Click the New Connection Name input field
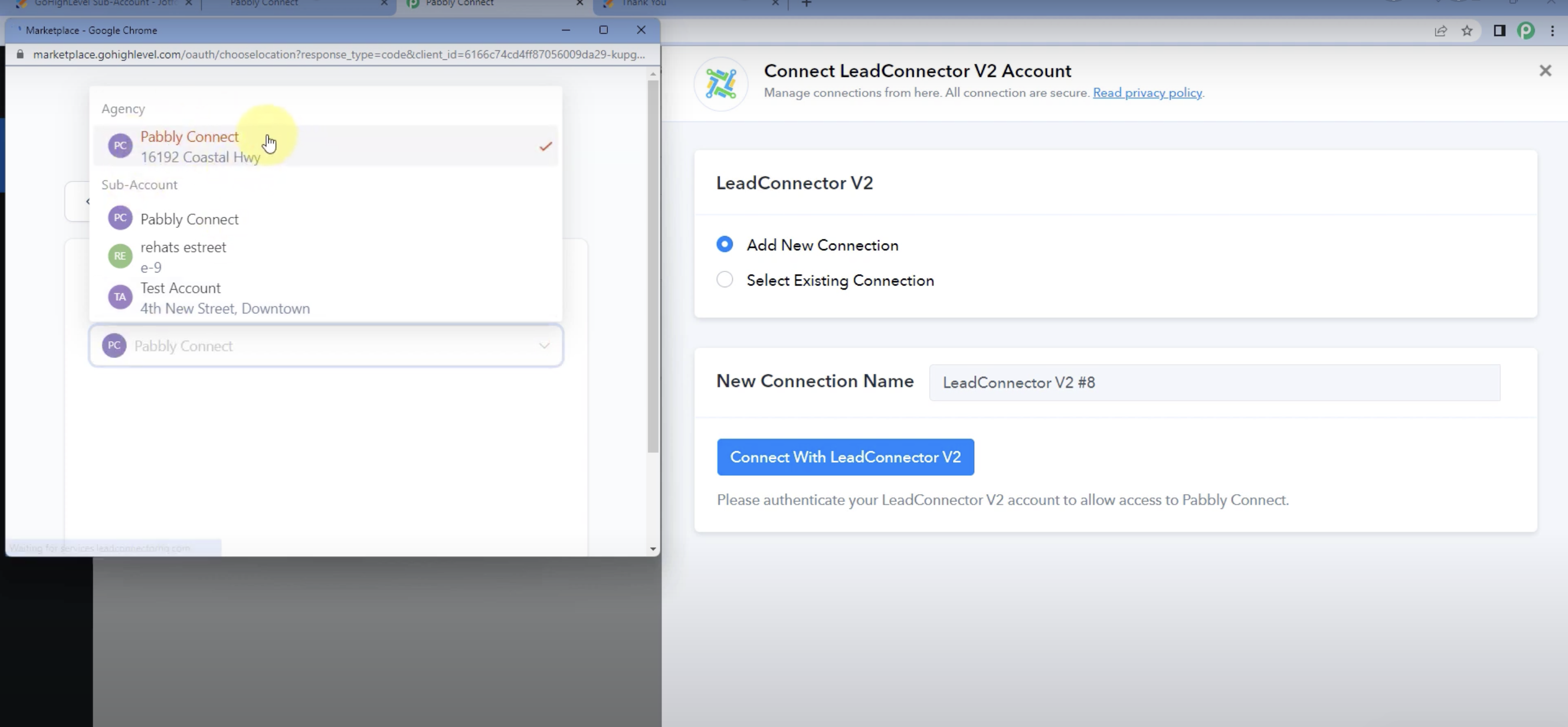1568x727 pixels. point(1214,383)
